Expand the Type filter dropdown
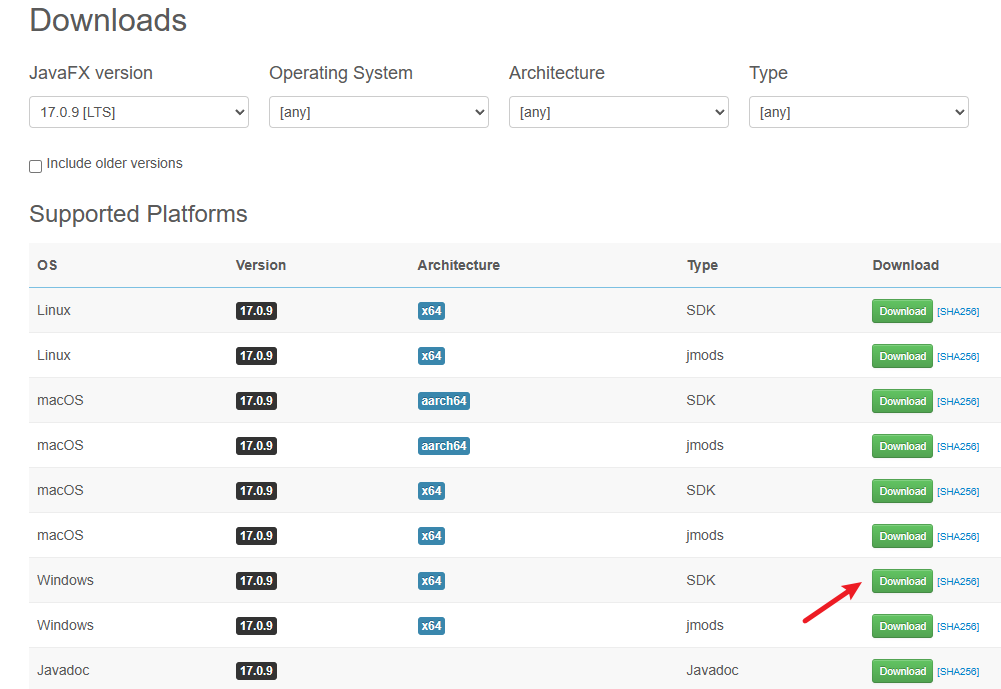1001x689 pixels. point(858,112)
